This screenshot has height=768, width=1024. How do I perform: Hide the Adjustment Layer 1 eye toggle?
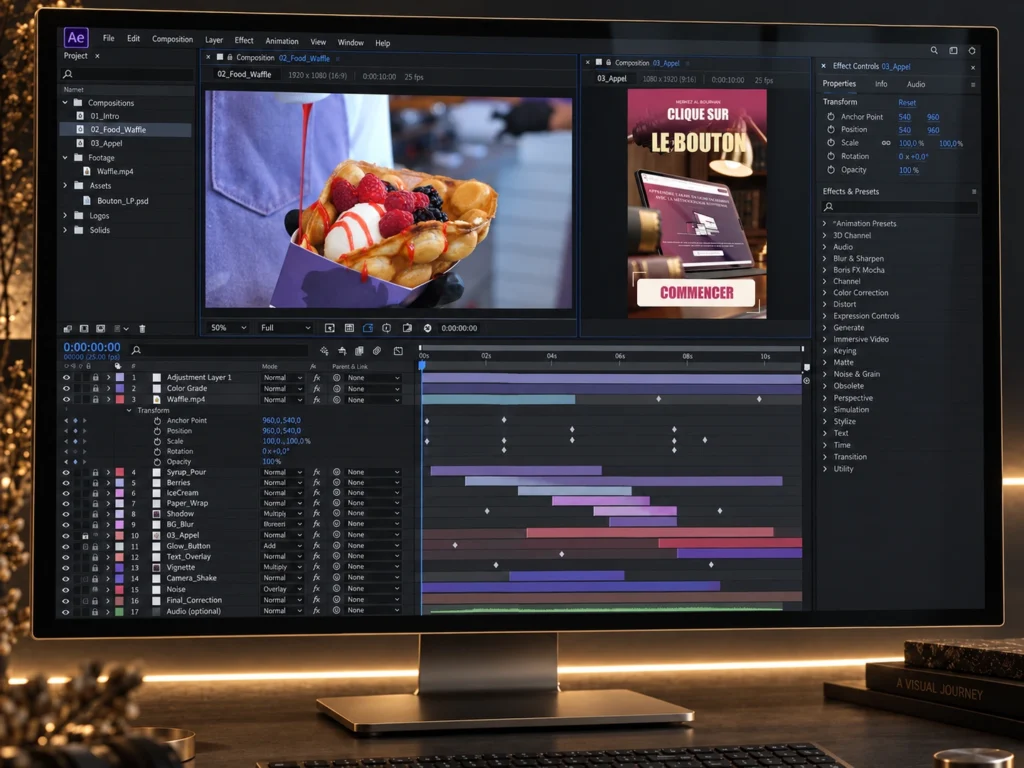66,377
